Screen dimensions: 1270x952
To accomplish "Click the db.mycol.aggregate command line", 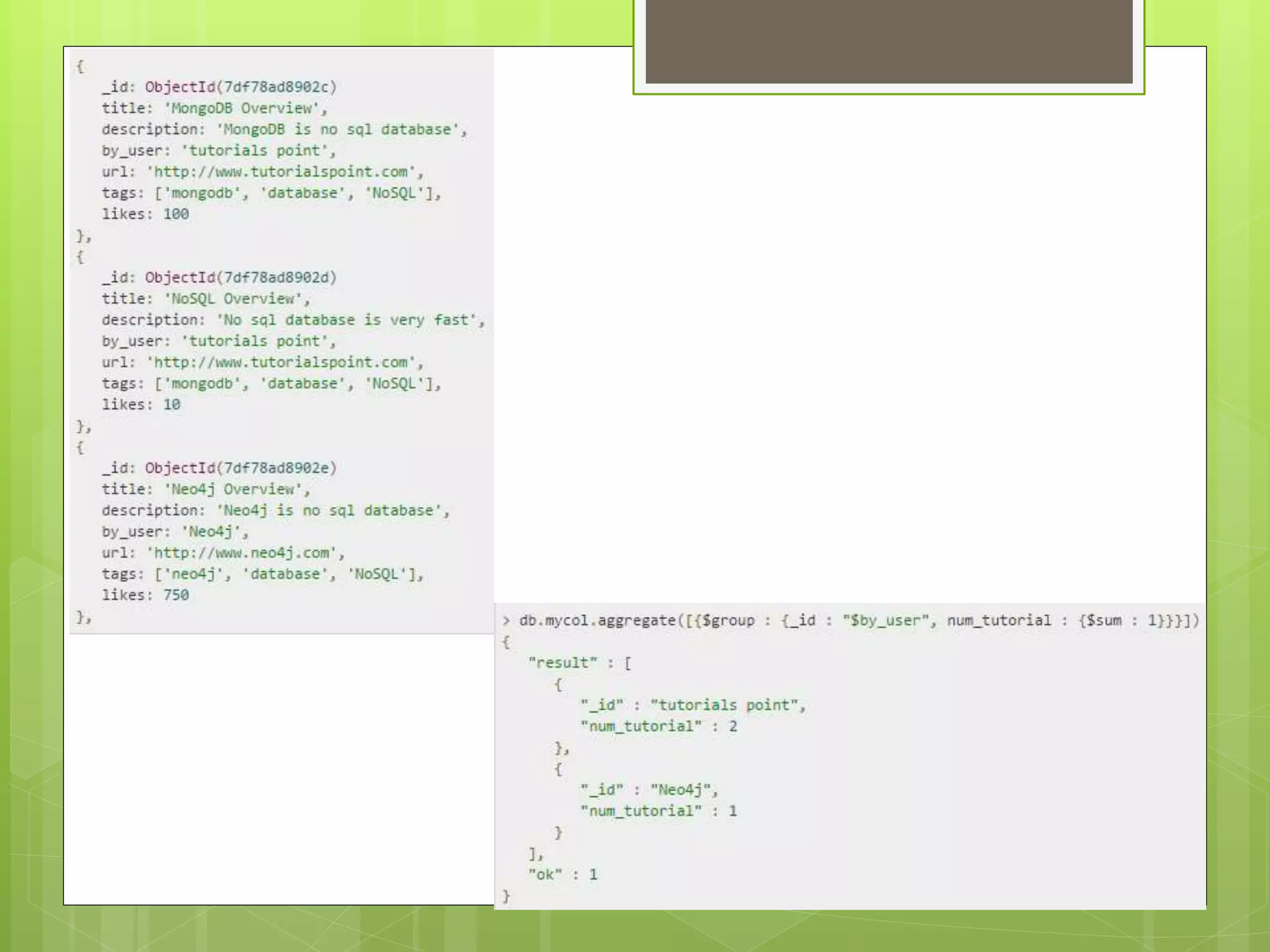I will [858, 621].
